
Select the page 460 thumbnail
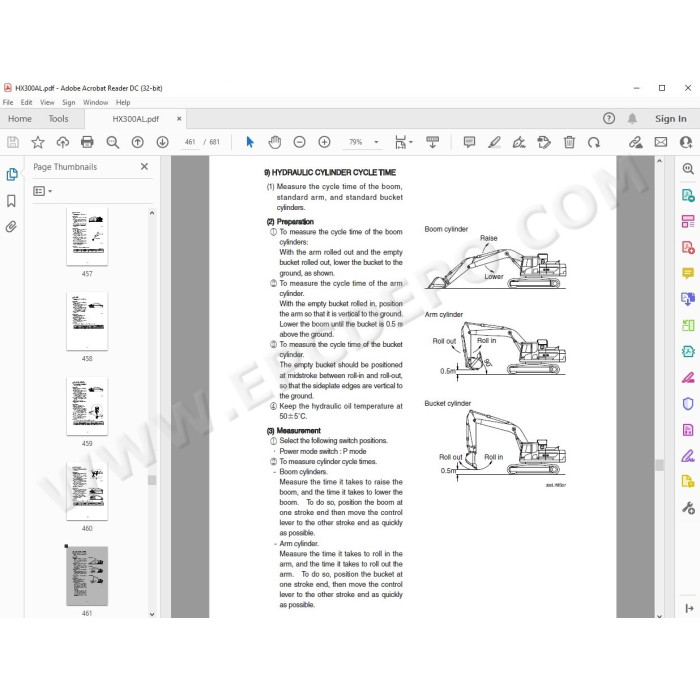click(87, 491)
